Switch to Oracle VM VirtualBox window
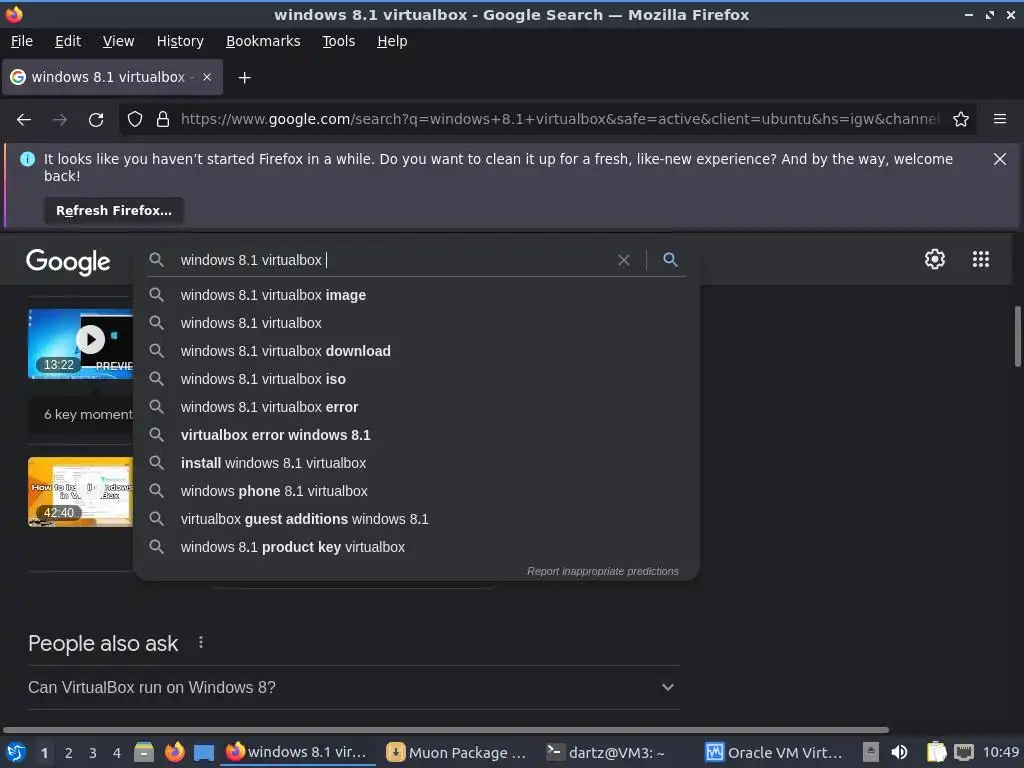 [773, 753]
